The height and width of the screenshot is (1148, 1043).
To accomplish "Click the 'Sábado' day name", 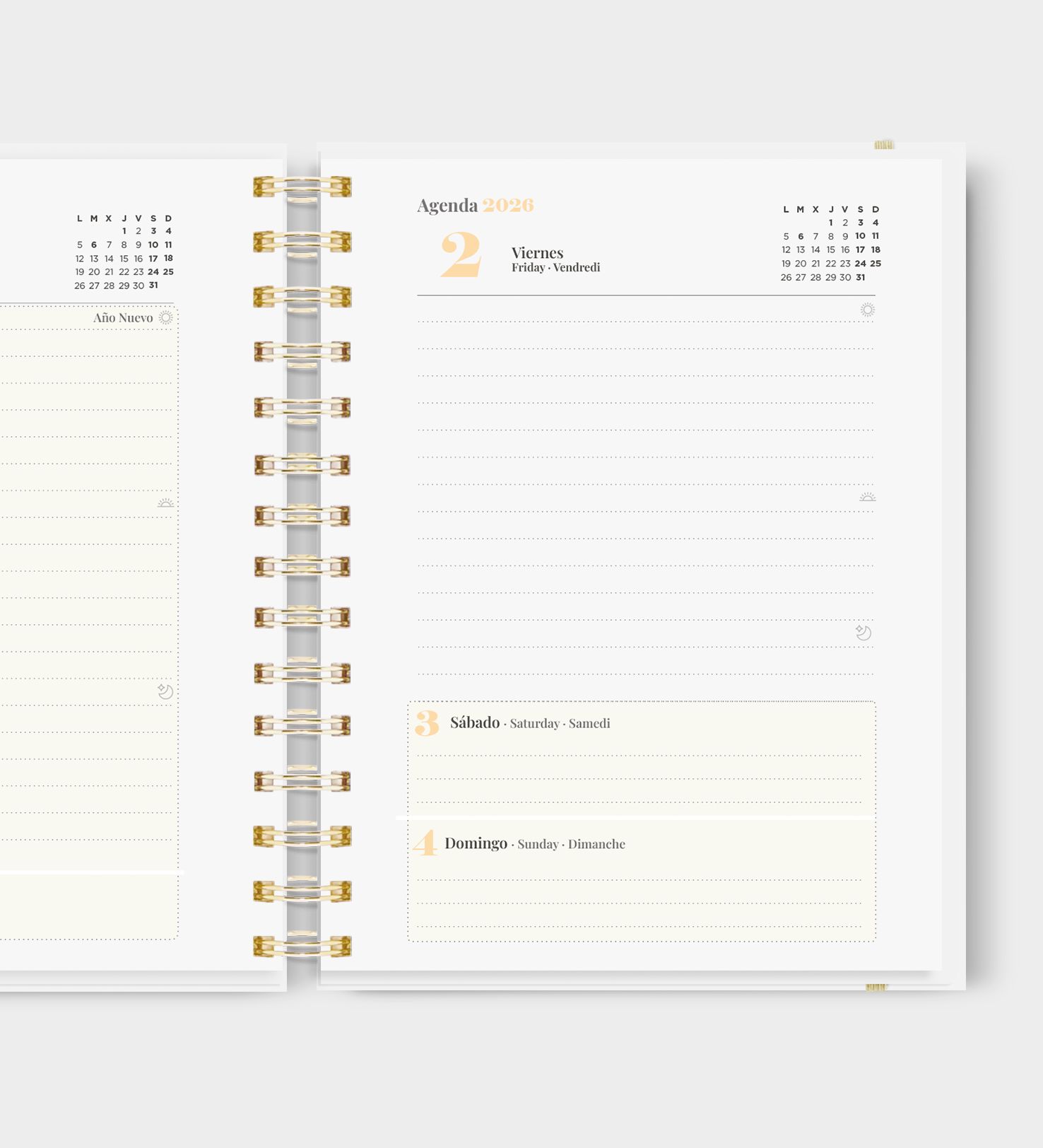I will coord(475,722).
